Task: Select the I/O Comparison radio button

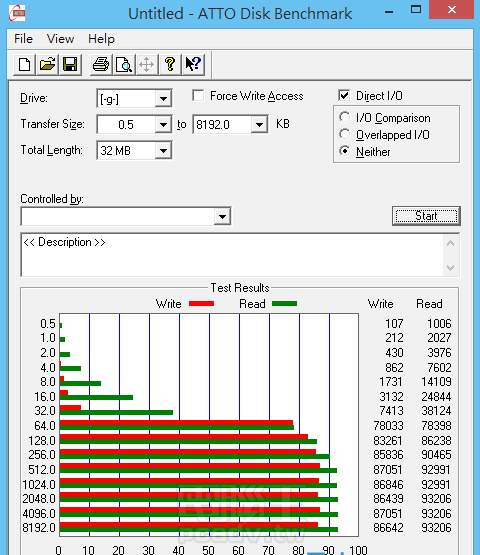Action: (344, 117)
